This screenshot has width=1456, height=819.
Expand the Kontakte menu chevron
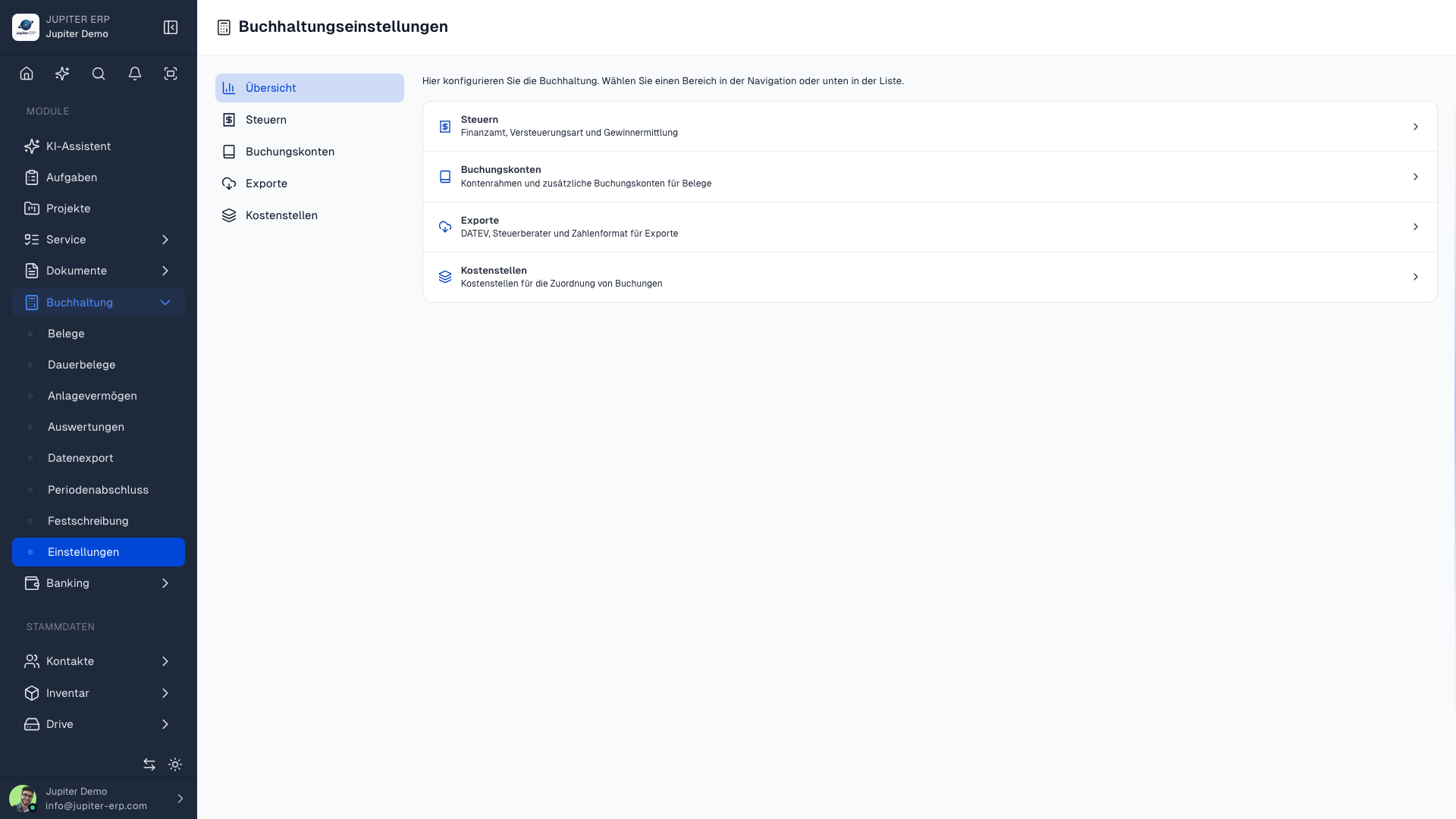(x=165, y=661)
